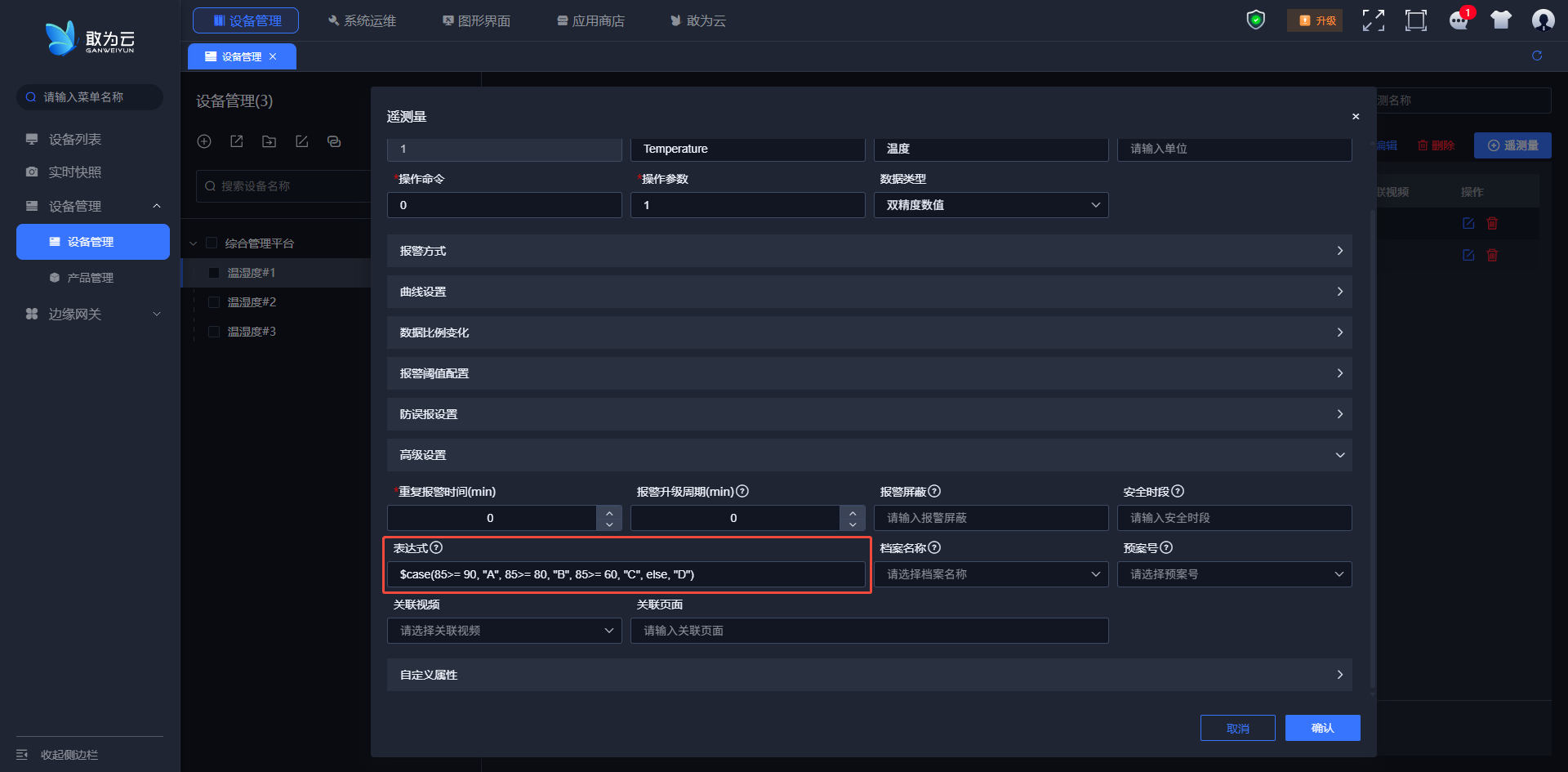Show help for 安全时段 field
1568x772 pixels.
(x=1178, y=491)
